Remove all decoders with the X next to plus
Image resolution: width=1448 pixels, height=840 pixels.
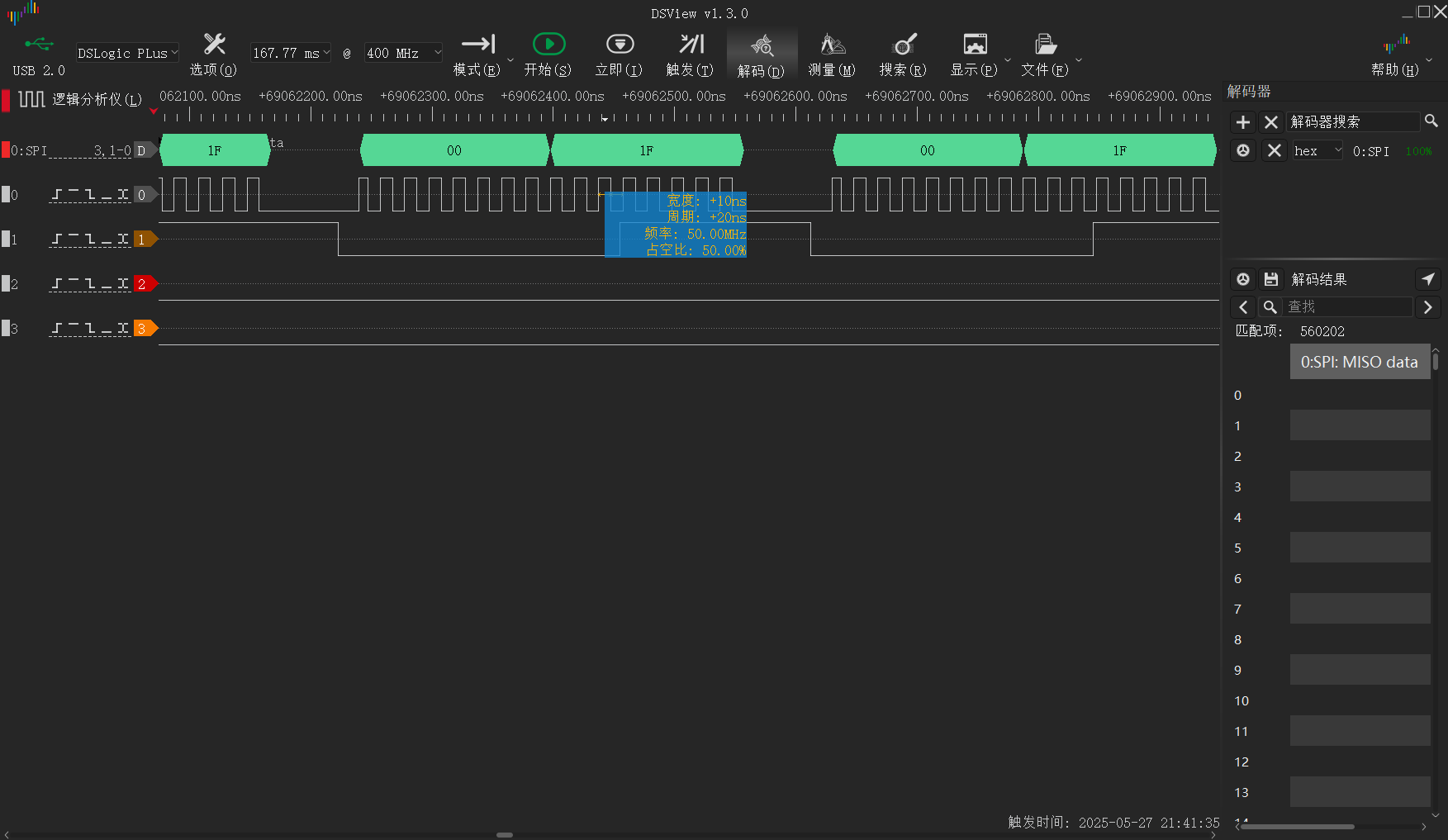[x=1271, y=122]
